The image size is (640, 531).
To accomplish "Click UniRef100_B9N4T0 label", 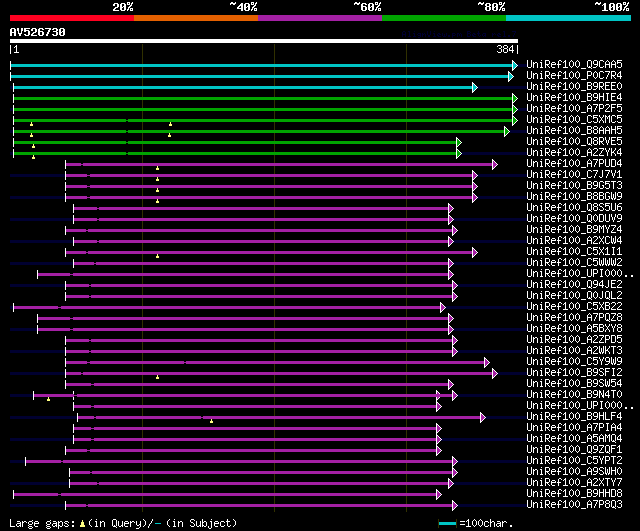I will click(x=574, y=395).
